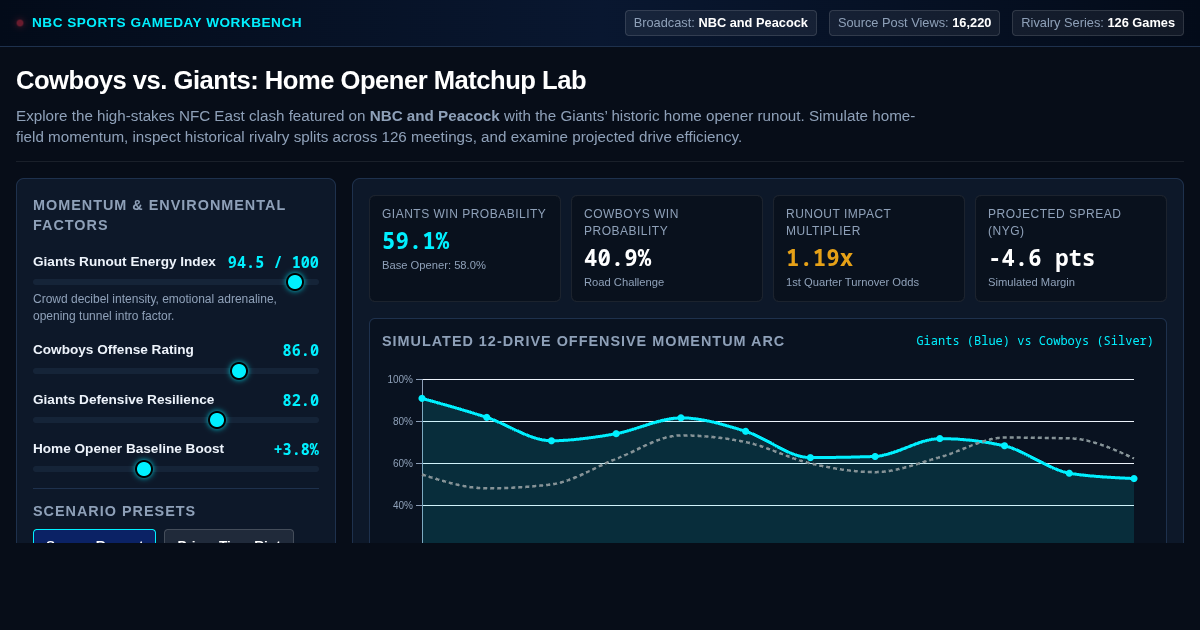Click the Cowboys vs. Giants page title
Screen dimensions: 1200x630
(301, 80)
